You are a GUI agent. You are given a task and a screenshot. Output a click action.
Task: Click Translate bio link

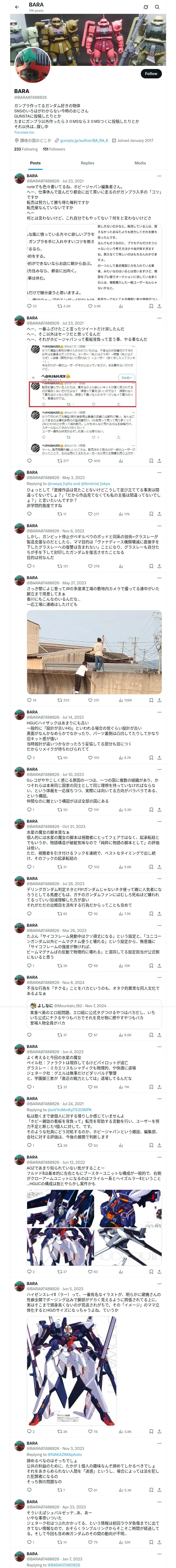point(24,132)
